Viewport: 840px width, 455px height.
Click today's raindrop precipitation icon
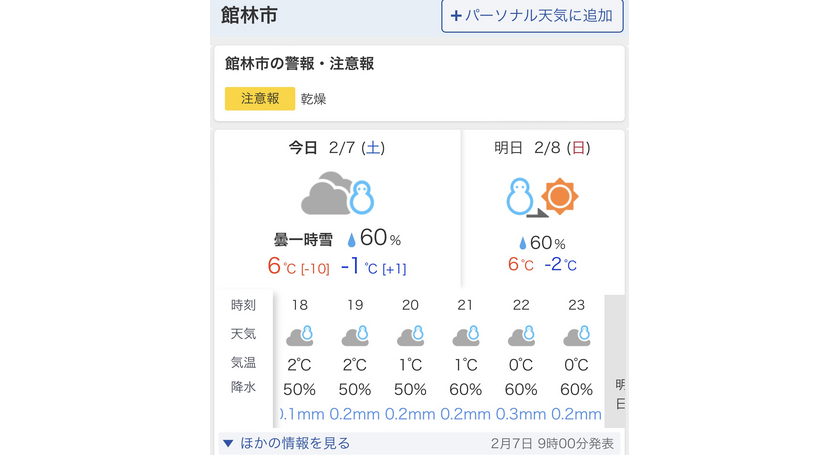click(352, 240)
